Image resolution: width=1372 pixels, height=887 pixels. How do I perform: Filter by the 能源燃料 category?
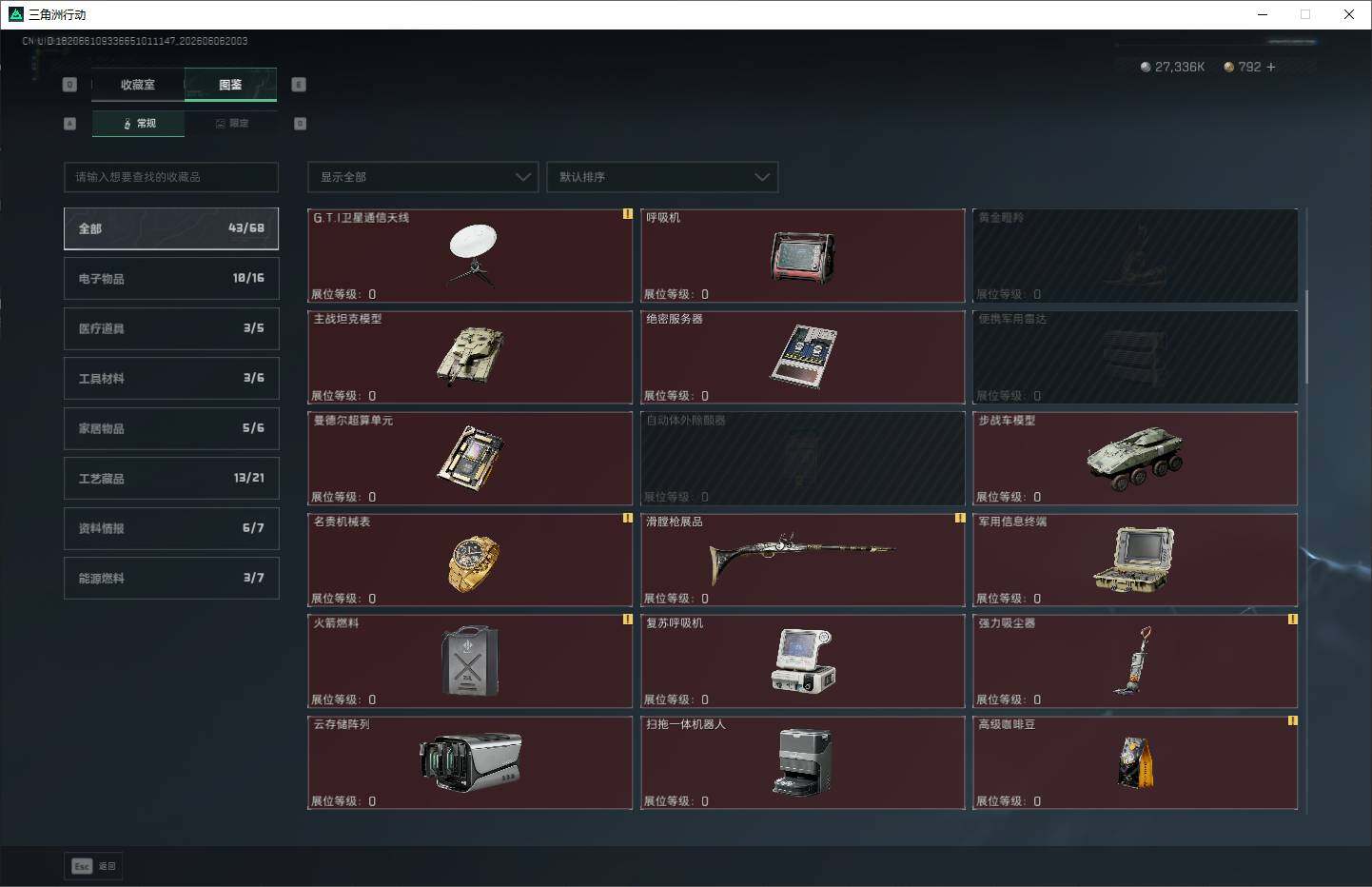(171, 578)
